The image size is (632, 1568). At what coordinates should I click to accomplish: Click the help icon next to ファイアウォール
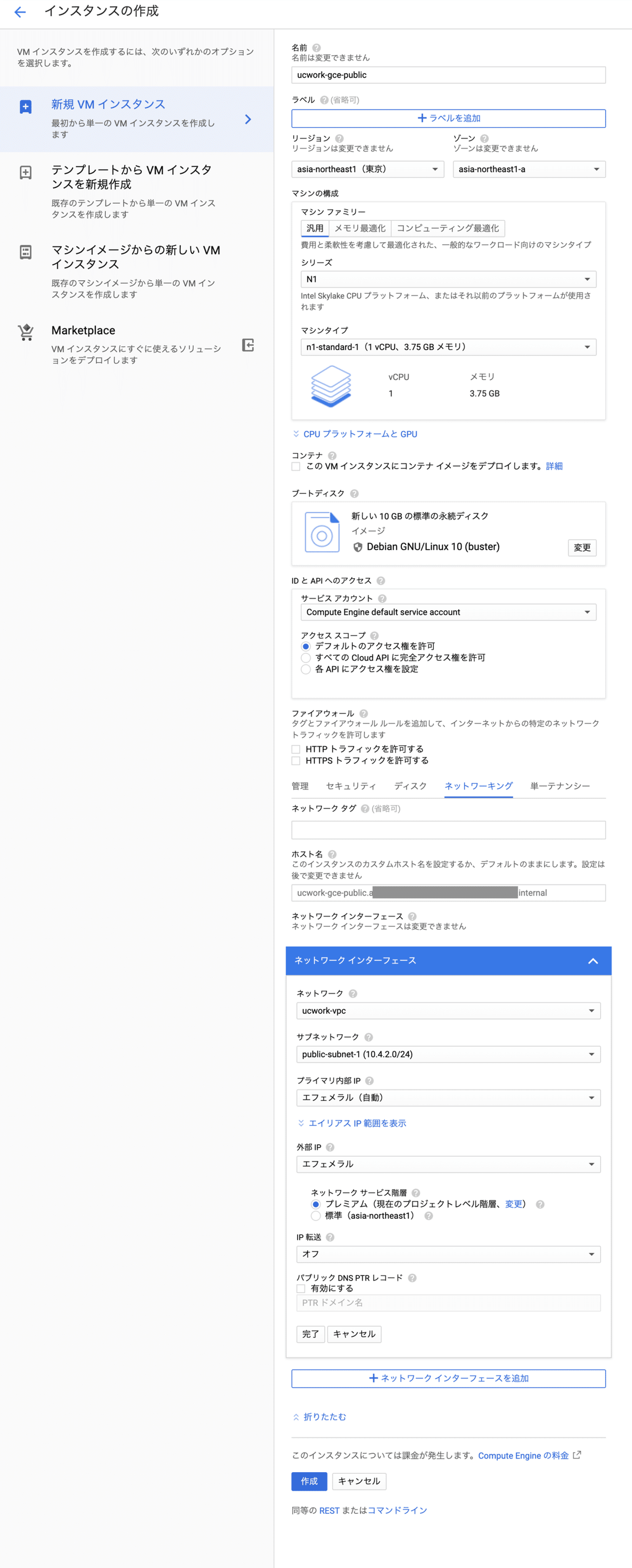coord(363,713)
